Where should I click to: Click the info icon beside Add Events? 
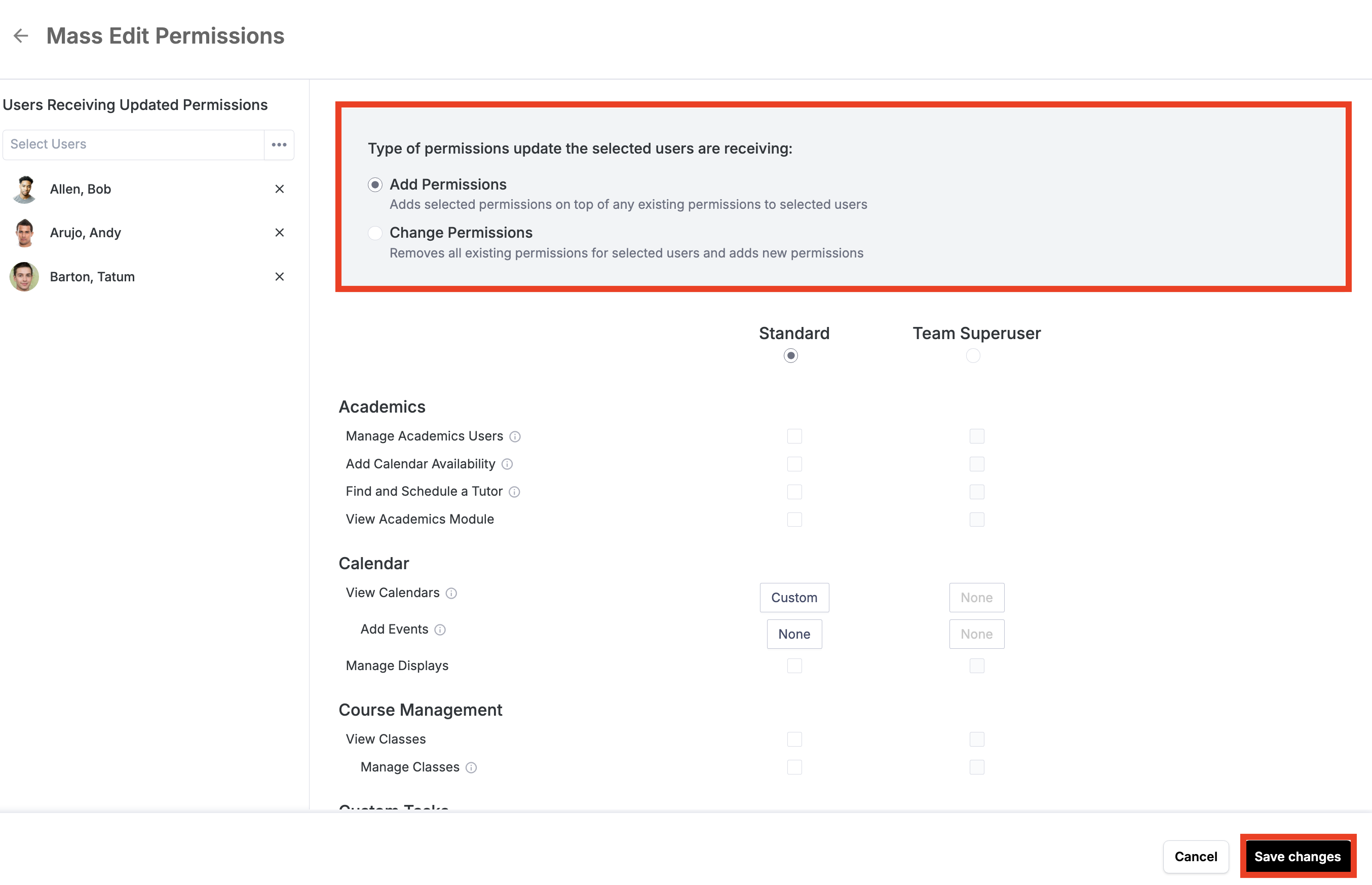440,630
